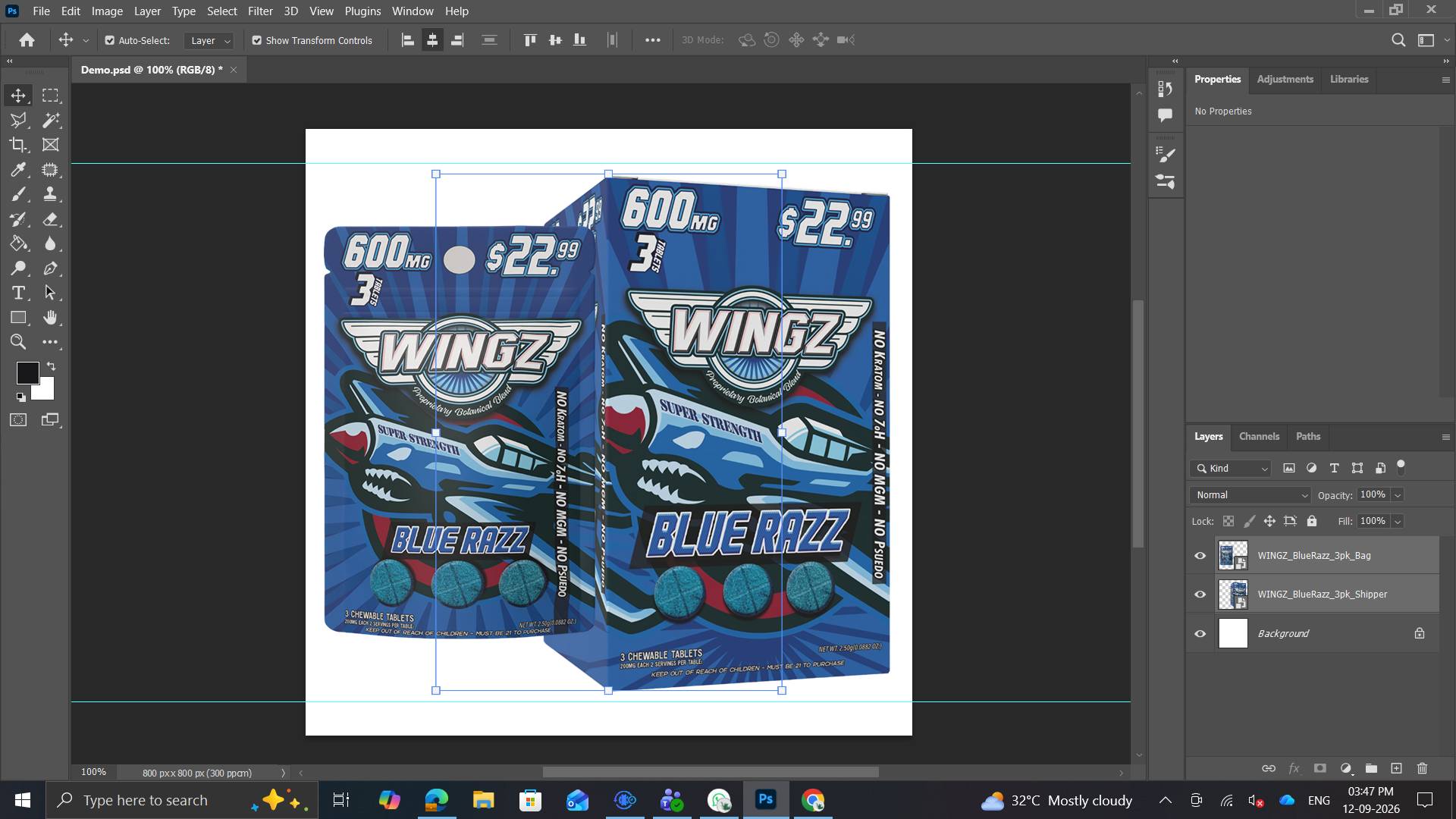1456x819 pixels.
Task: Click the foreground color swatch
Action: point(27,372)
